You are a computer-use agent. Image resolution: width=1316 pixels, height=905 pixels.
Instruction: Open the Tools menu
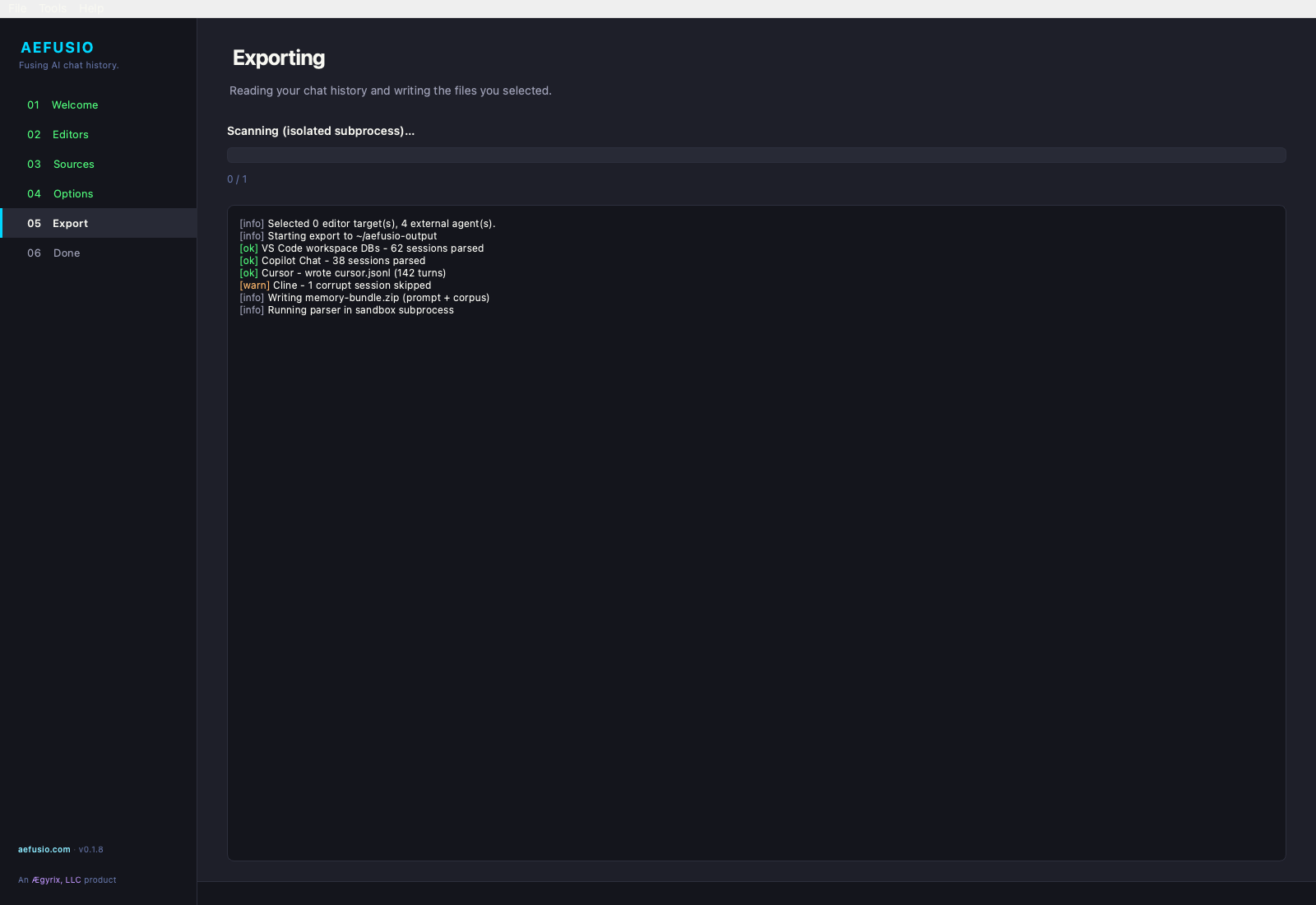(x=52, y=8)
